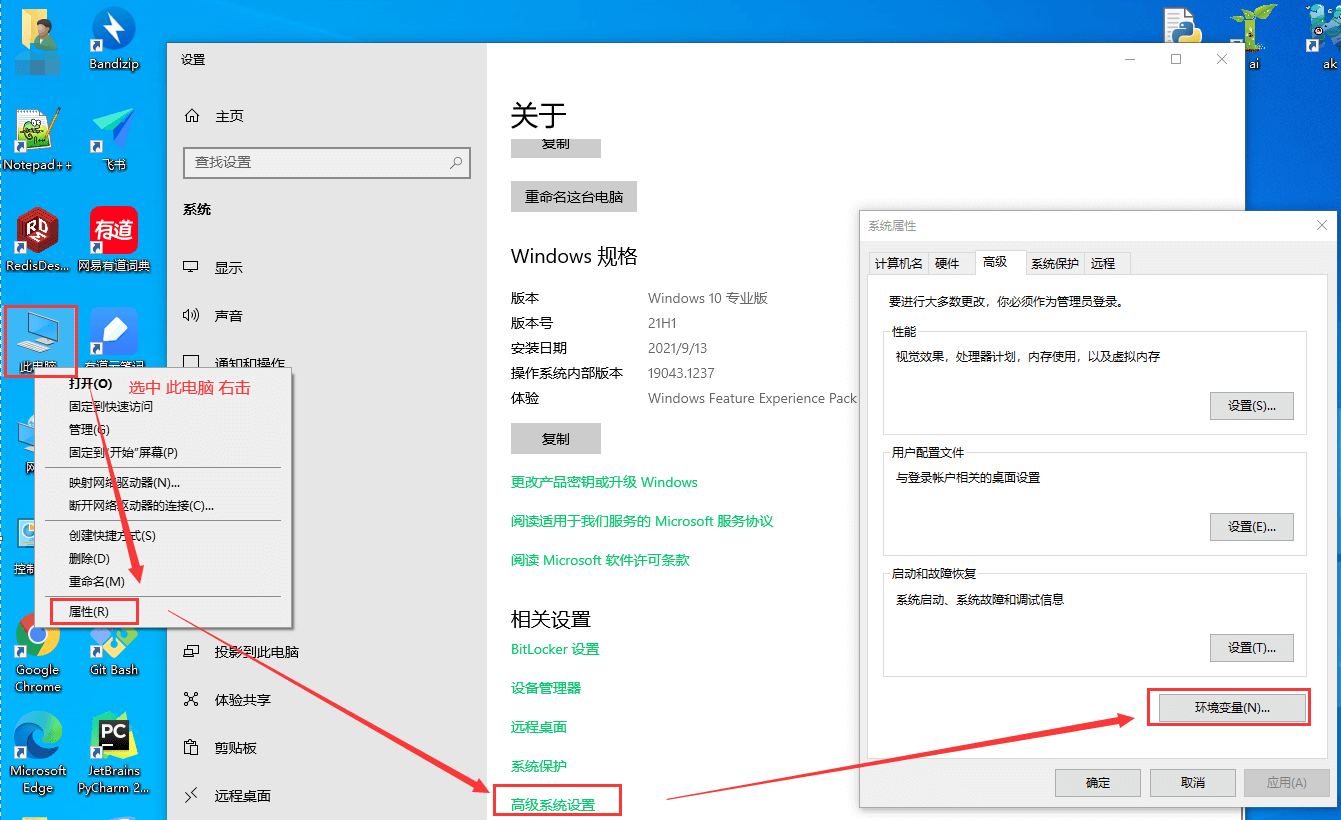
Task: Select the 此电脑 desktop icon
Action: click(x=40, y=341)
